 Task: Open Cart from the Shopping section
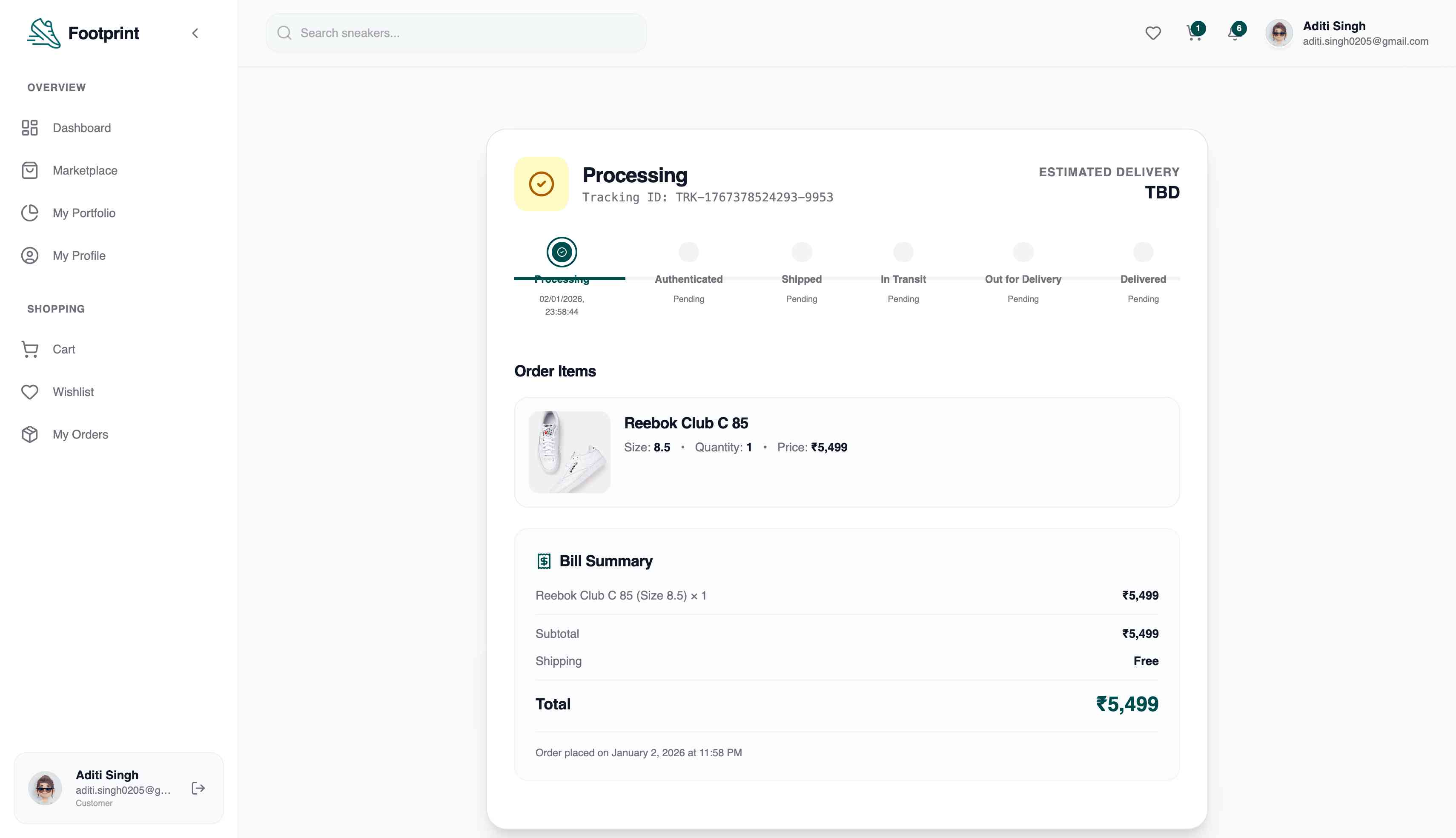click(63, 349)
